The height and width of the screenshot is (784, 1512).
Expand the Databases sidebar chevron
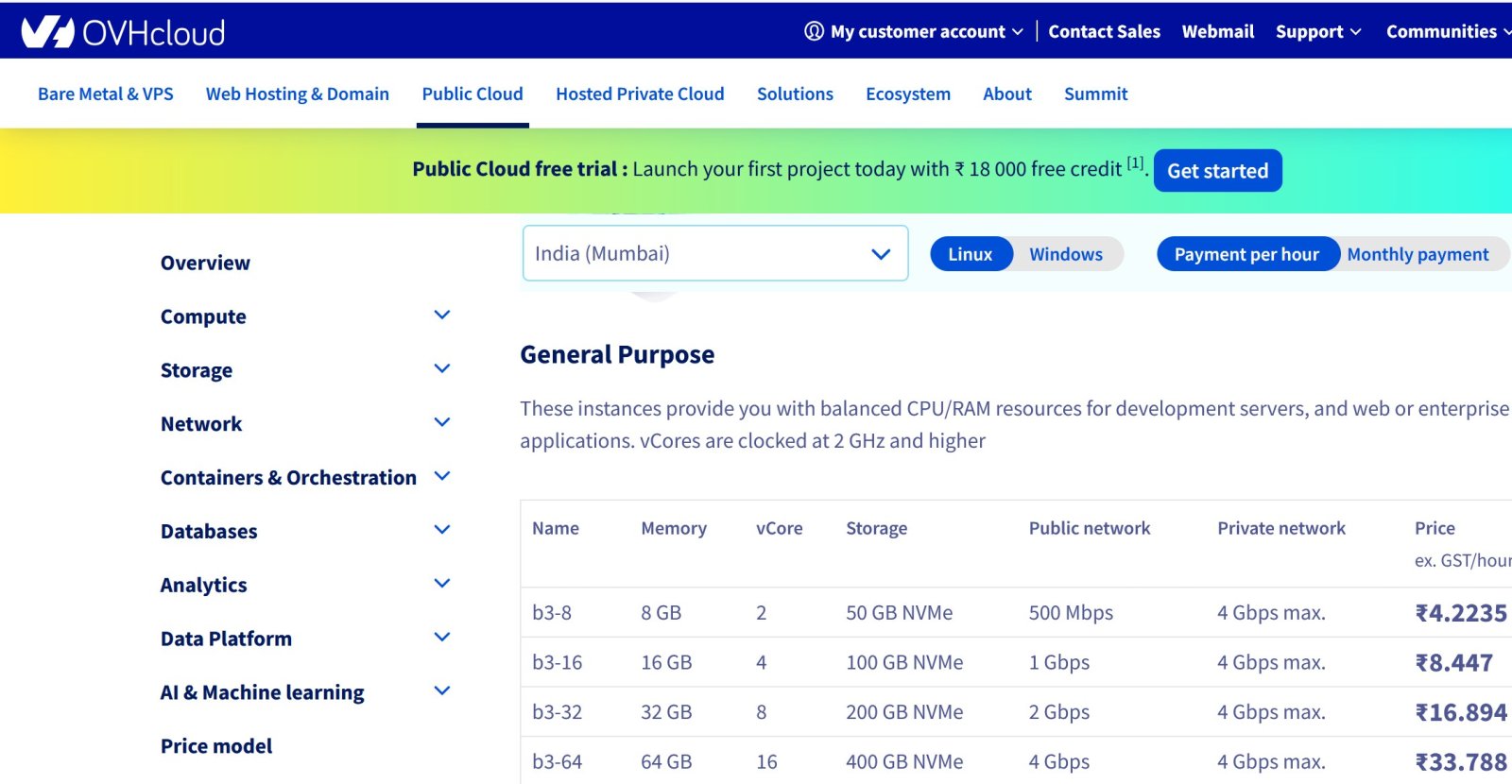pyautogui.click(x=441, y=530)
